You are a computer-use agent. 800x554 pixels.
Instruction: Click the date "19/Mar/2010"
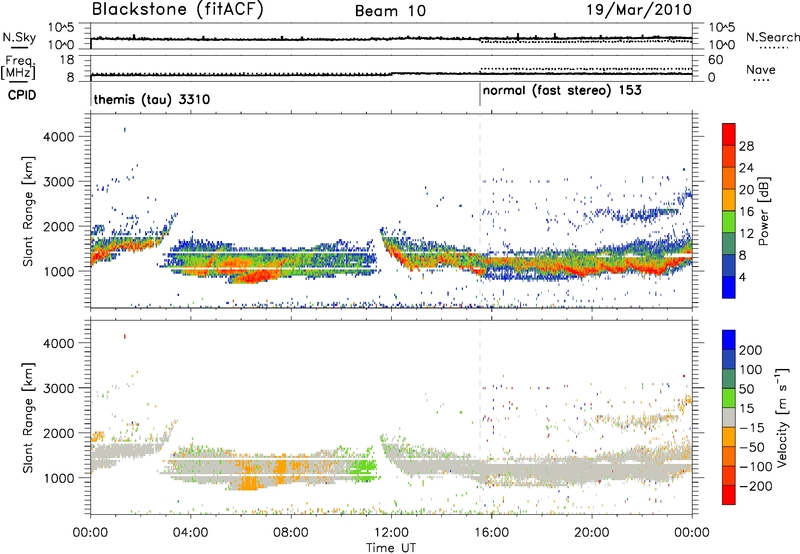click(x=639, y=9)
